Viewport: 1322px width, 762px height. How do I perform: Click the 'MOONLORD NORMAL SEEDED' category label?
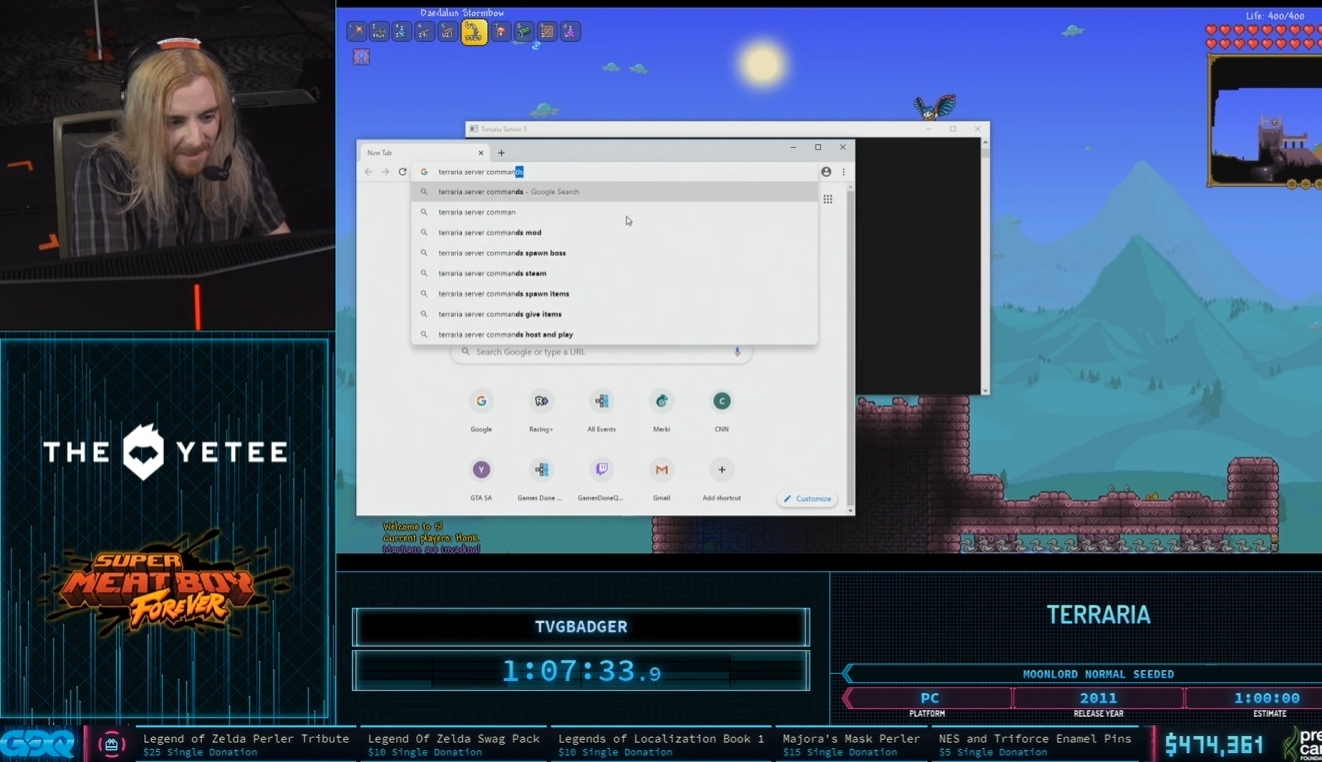[x=1098, y=674]
